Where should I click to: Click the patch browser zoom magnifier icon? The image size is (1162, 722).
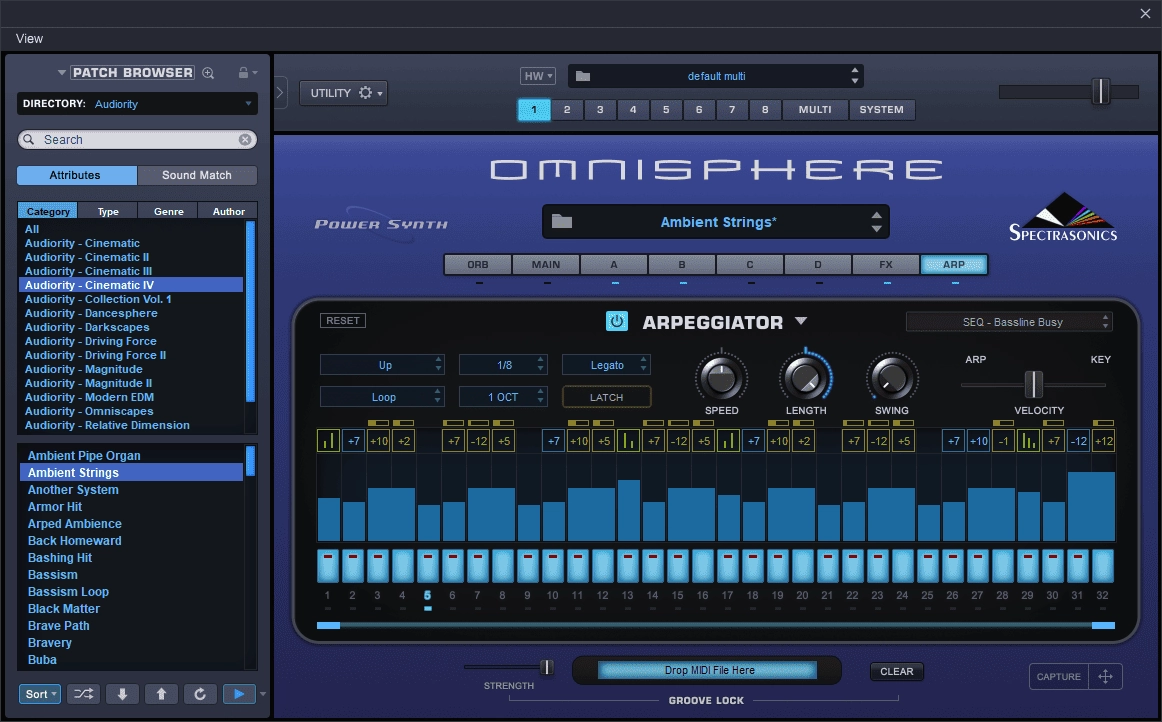208,73
